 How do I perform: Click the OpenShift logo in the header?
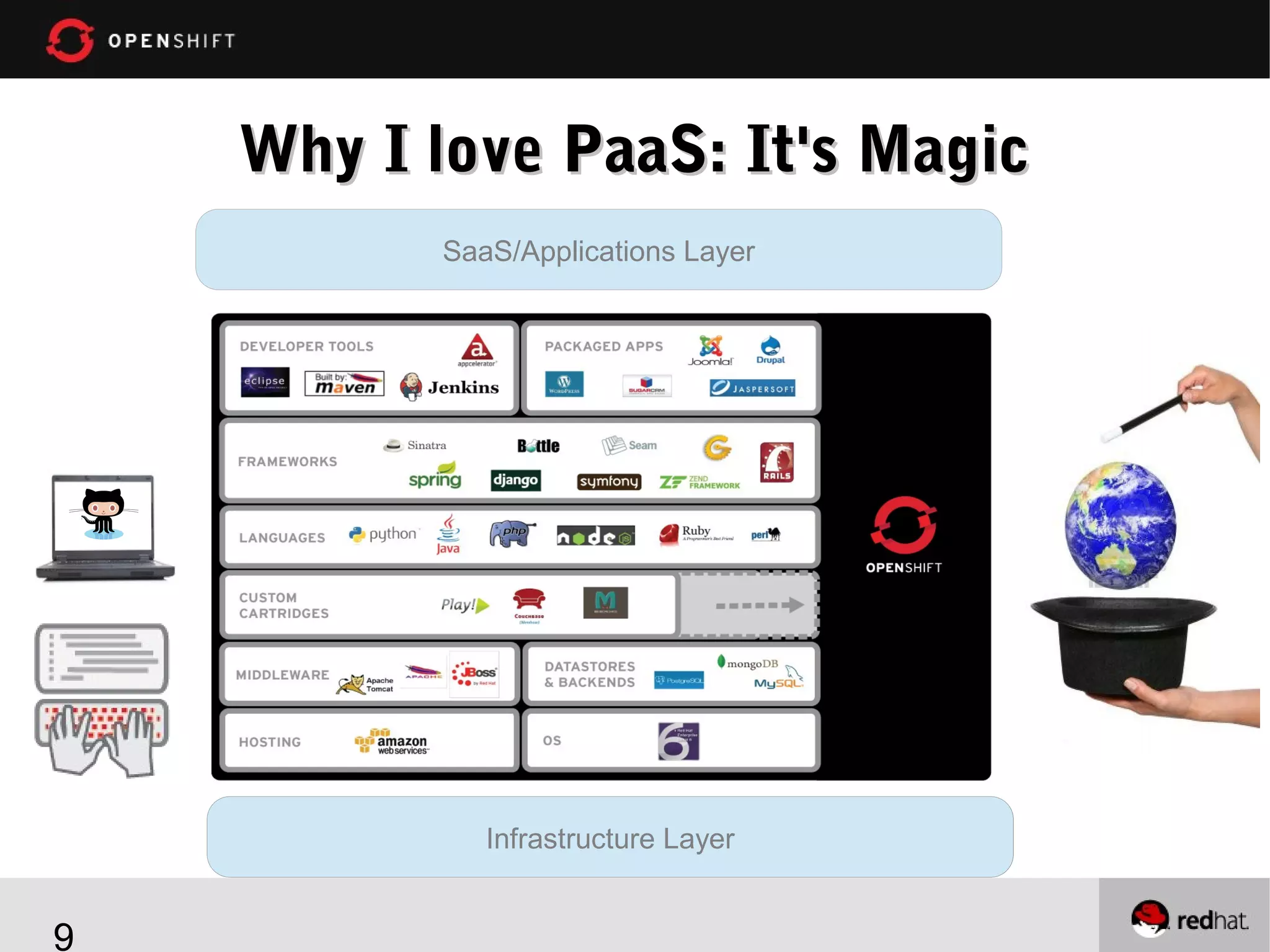141,40
